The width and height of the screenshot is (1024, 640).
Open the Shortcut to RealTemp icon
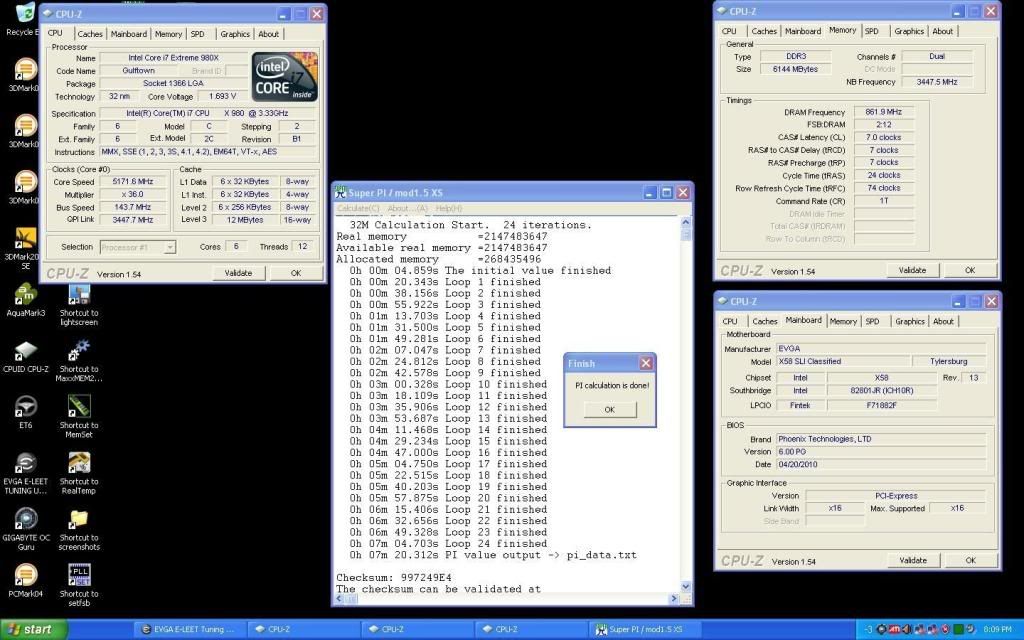tap(79, 465)
